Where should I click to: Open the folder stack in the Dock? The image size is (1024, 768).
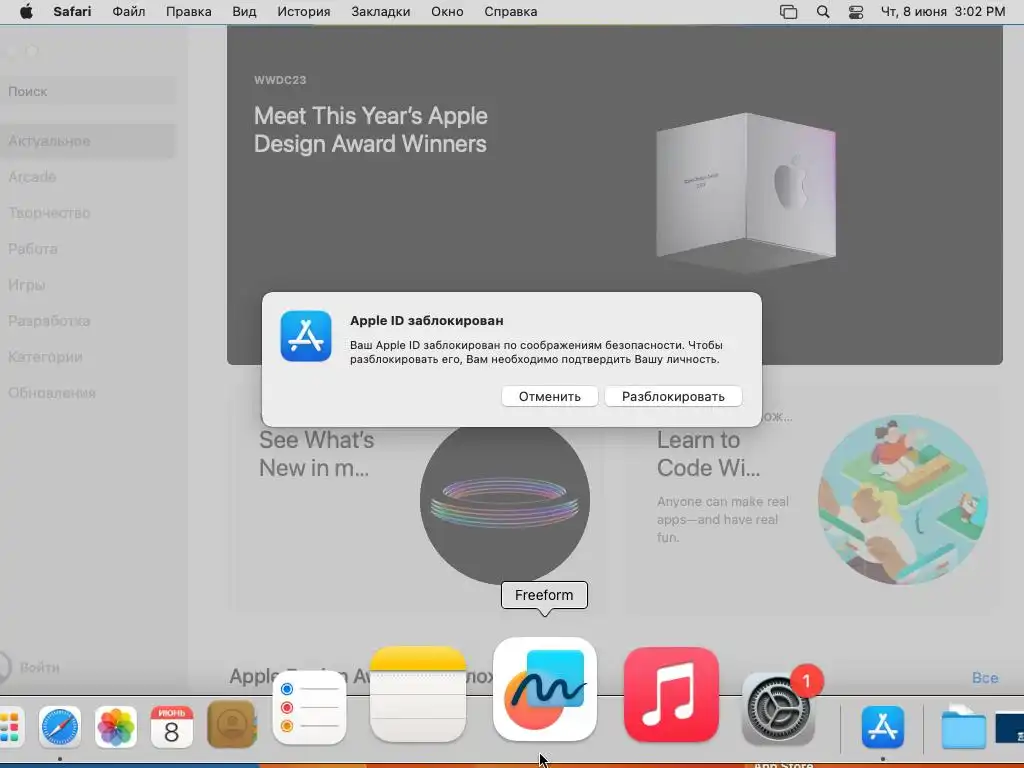tap(963, 727)
